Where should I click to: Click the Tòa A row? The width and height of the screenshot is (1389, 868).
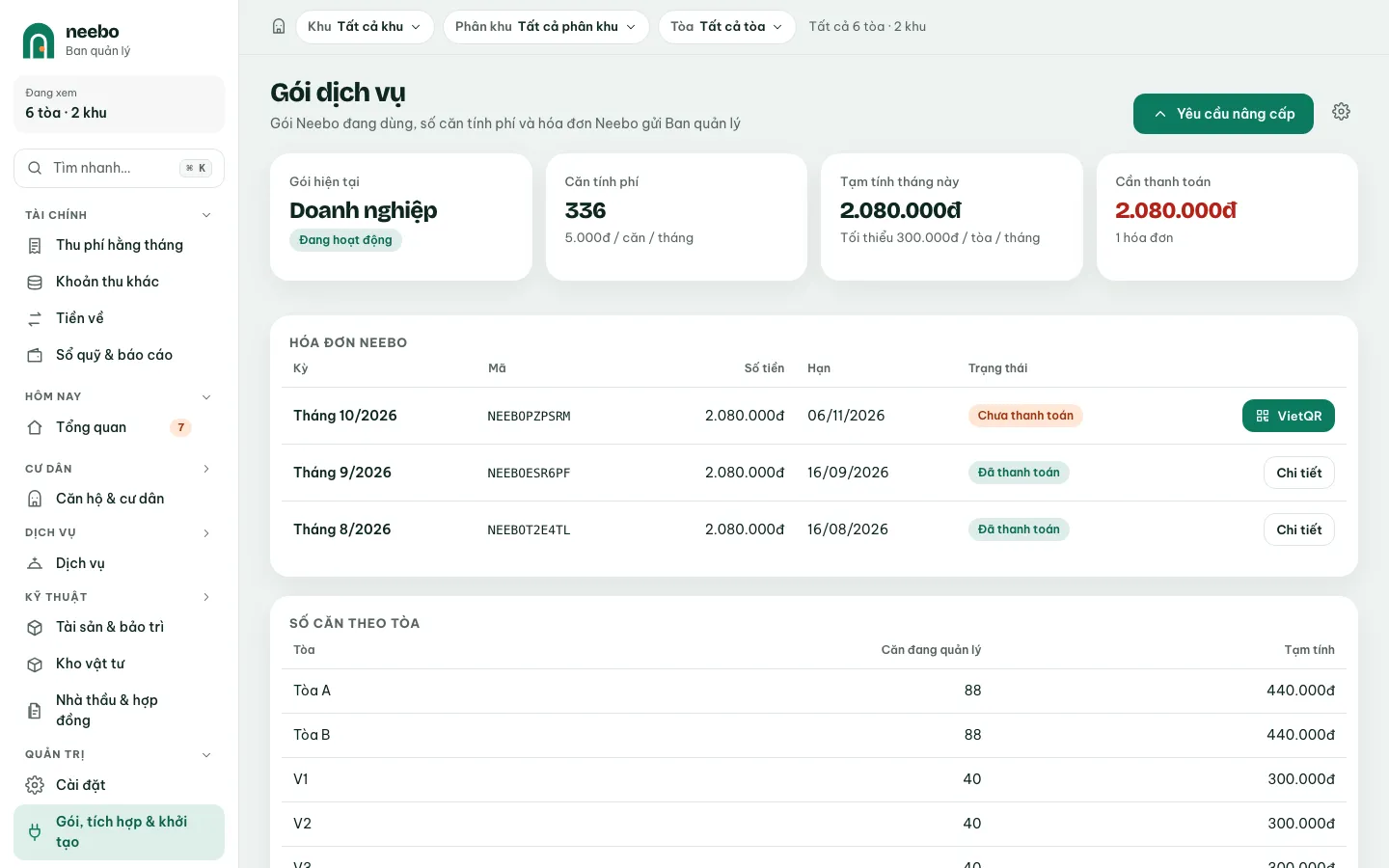814,691
